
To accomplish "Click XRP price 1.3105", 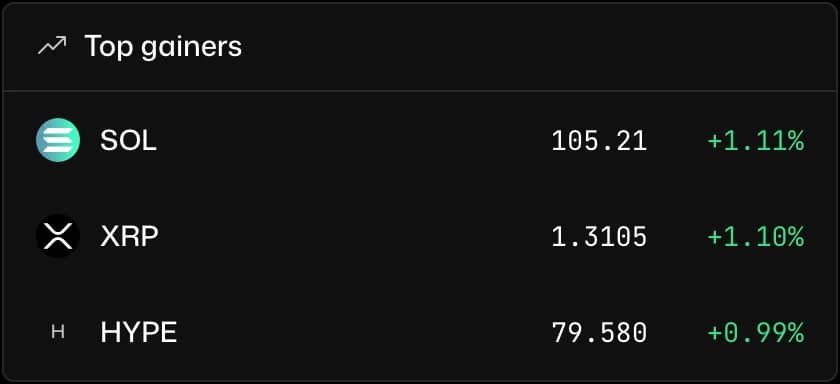I will click(599, 237).
